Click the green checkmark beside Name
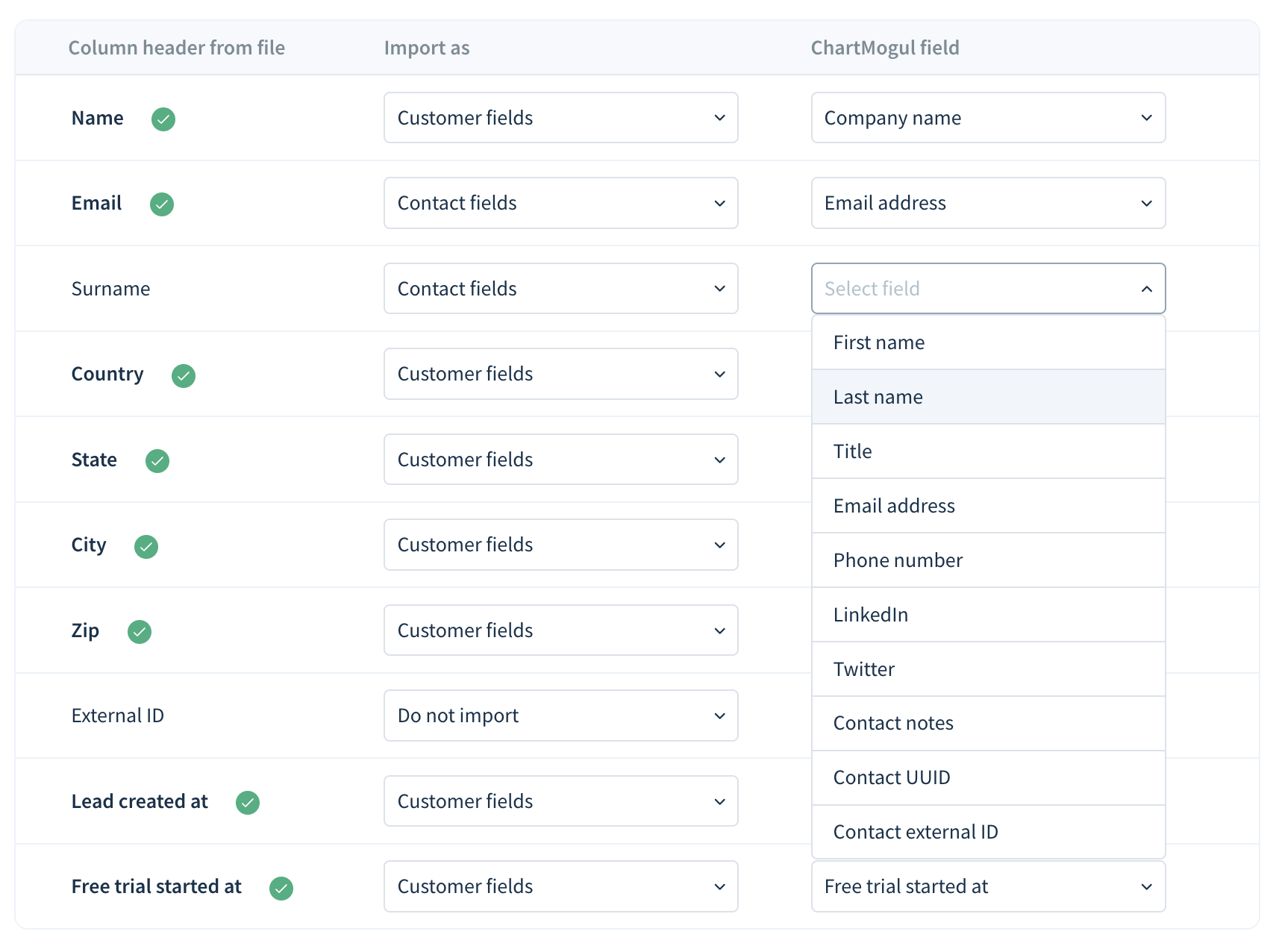The height and width of the screenshot is (952, 1276). 163,119
